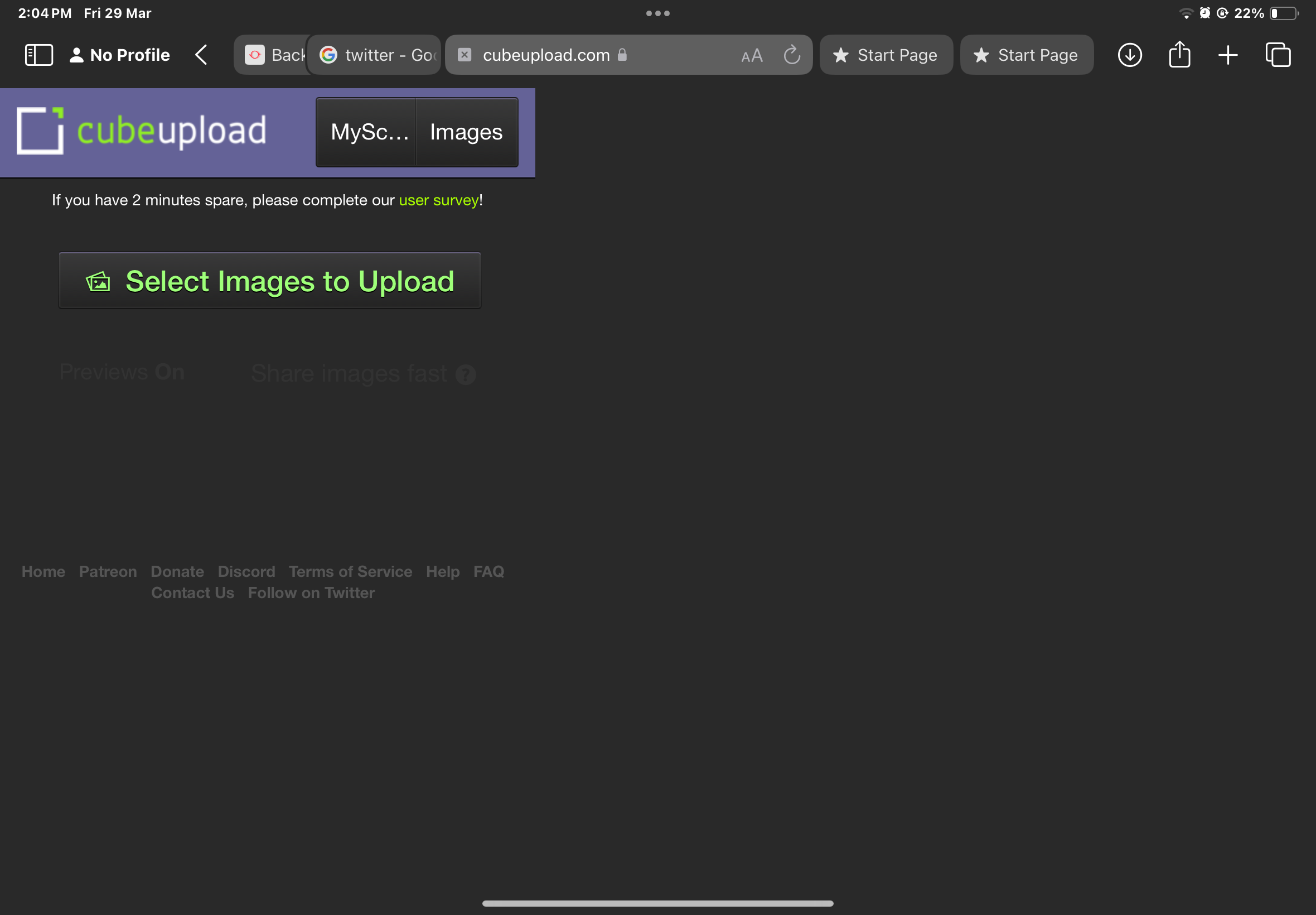Image resolution: width=1316 pixels, height=915 pixels.
Task: Open the sidebar panel in Safari
Action: coord(38,55)
